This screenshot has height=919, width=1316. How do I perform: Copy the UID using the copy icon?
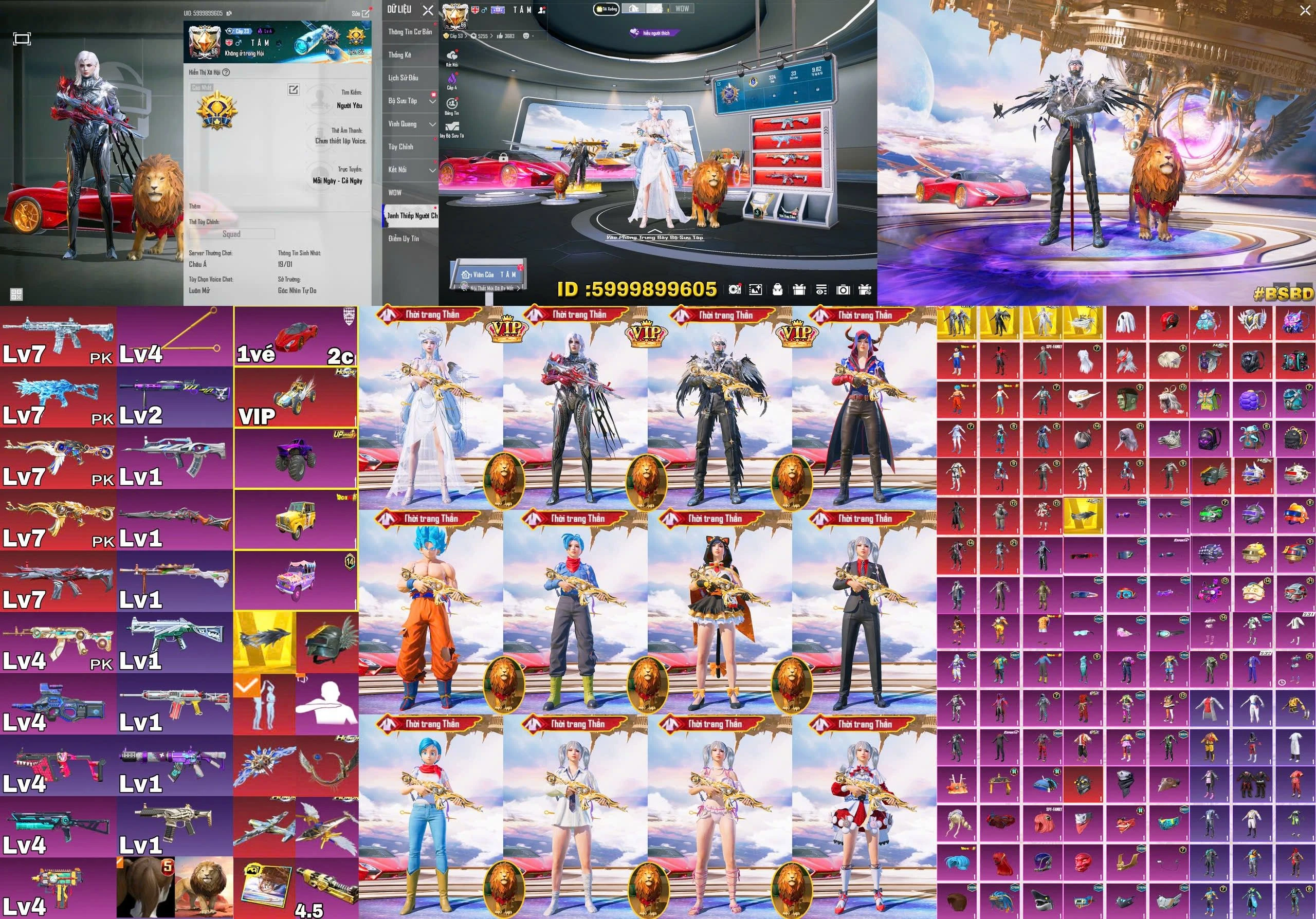(229, 13)
